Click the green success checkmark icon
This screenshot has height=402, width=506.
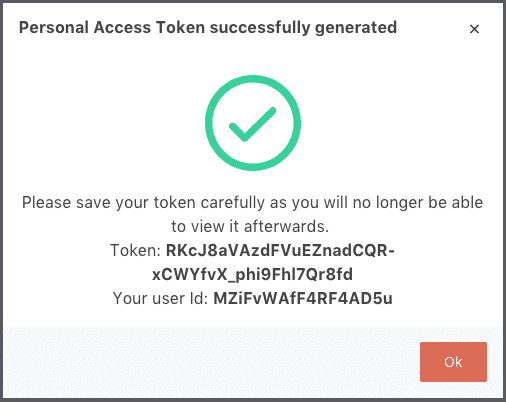[252, 124]
